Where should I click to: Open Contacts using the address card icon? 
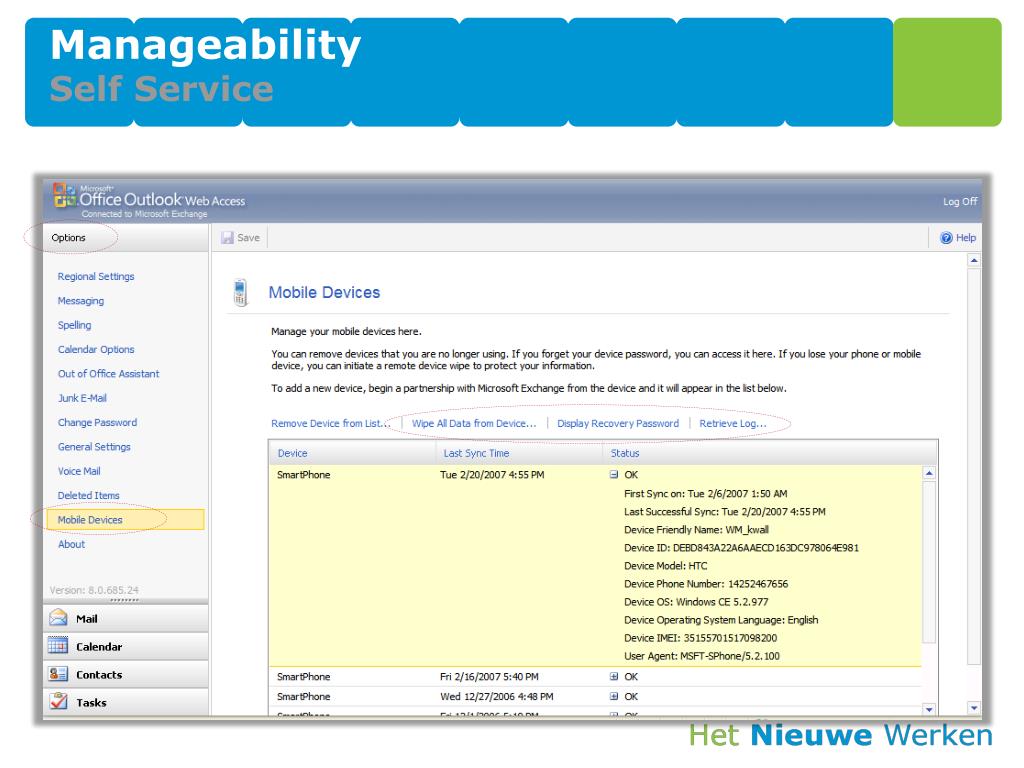[58, 674]
